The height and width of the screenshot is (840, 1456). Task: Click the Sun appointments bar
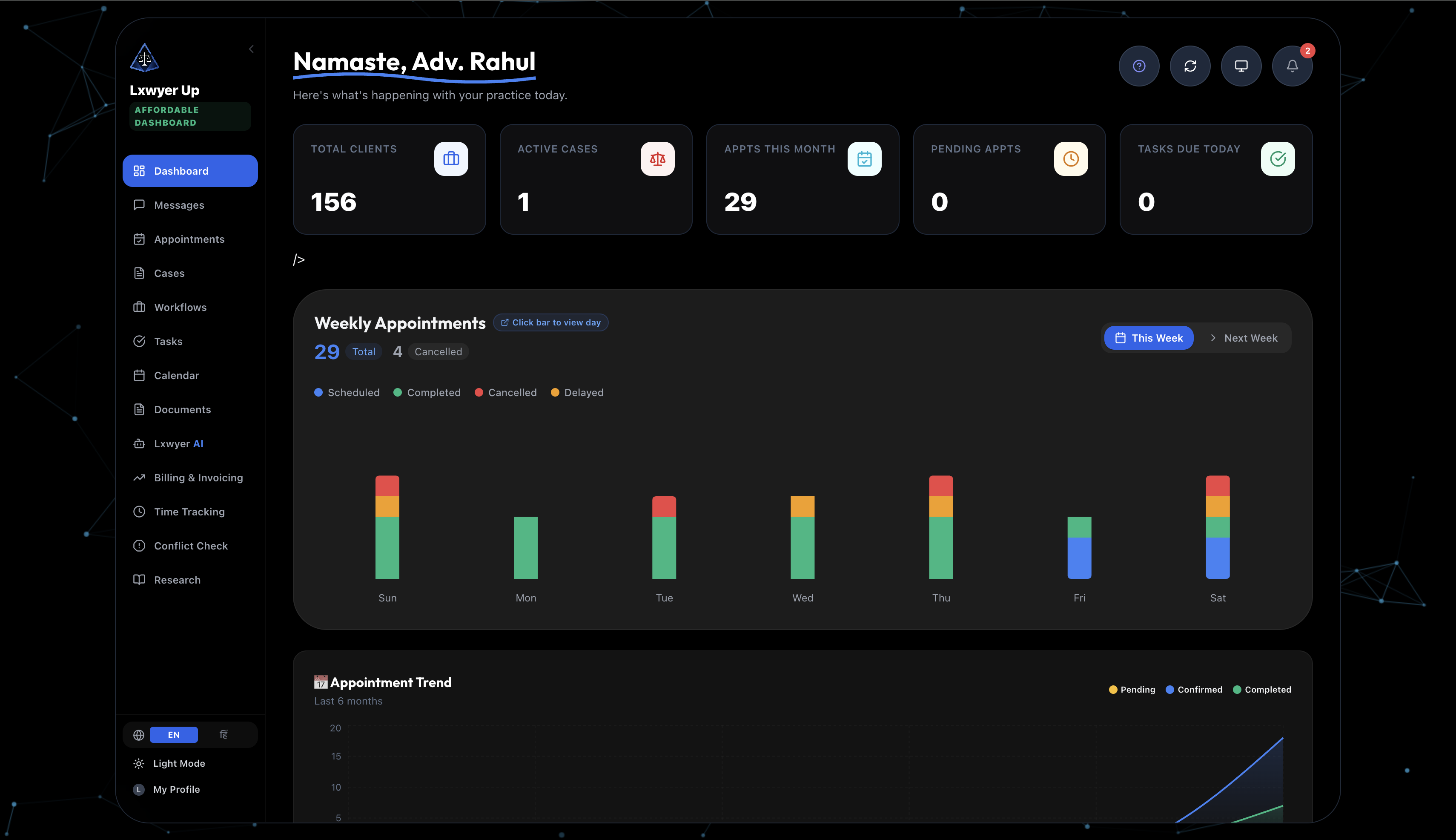click(x=387, y=527)
